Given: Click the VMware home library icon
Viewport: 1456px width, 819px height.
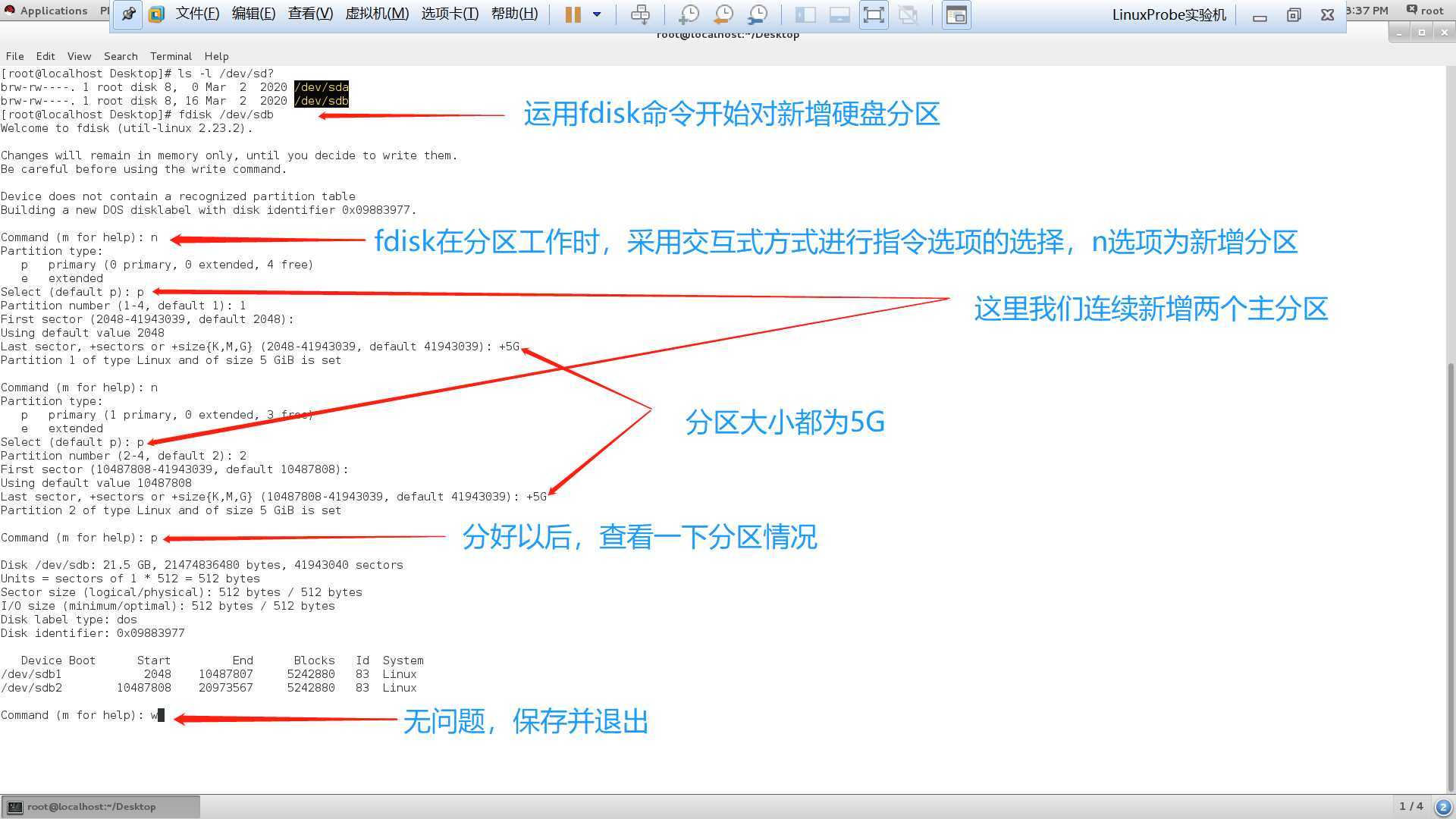Looking at the screenshot, I should click(x=156, y=14).
